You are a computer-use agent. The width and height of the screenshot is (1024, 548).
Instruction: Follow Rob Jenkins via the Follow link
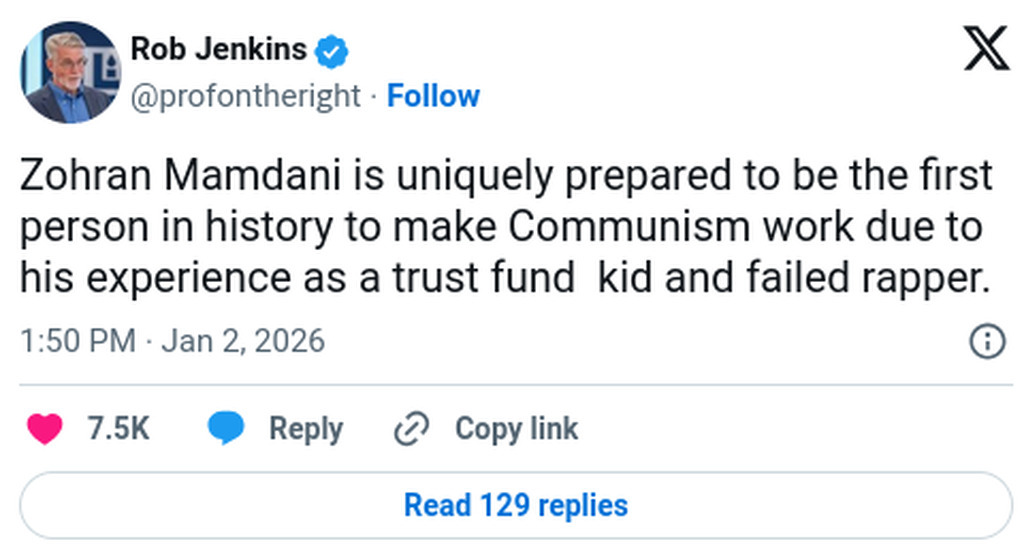coord(433,96)
